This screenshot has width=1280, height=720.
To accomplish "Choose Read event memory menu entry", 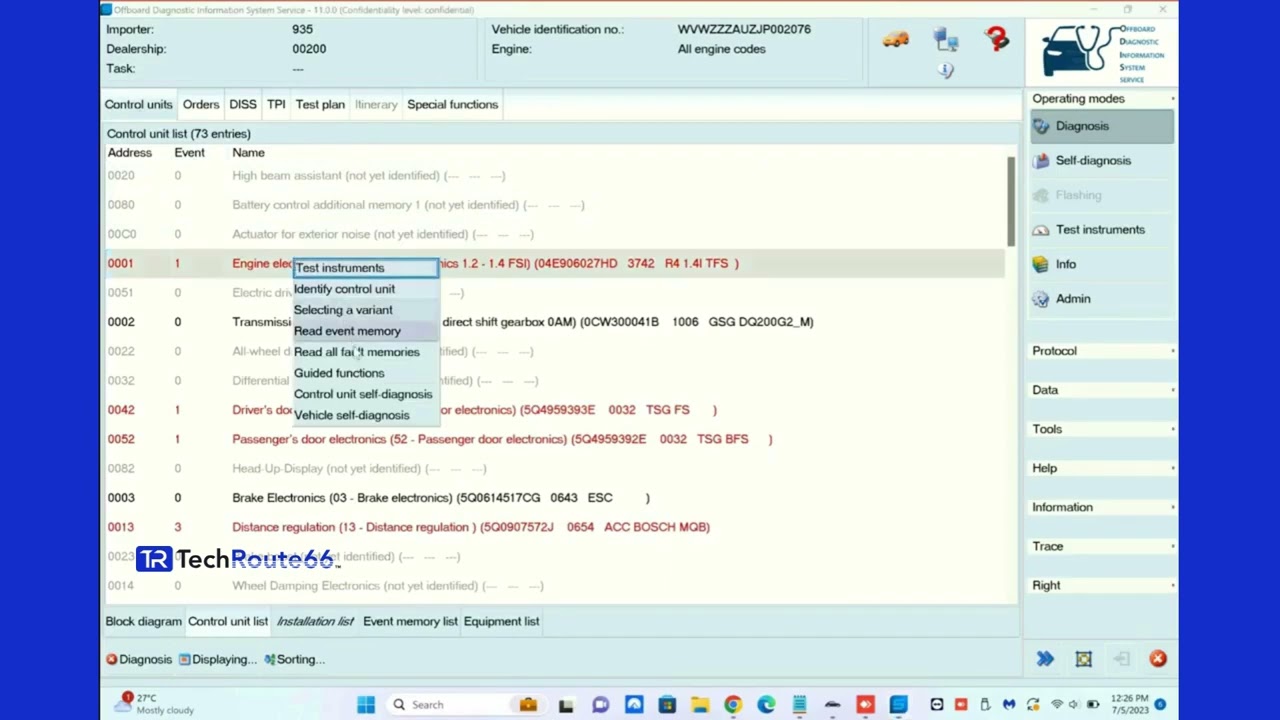I will tap(365, 331).
